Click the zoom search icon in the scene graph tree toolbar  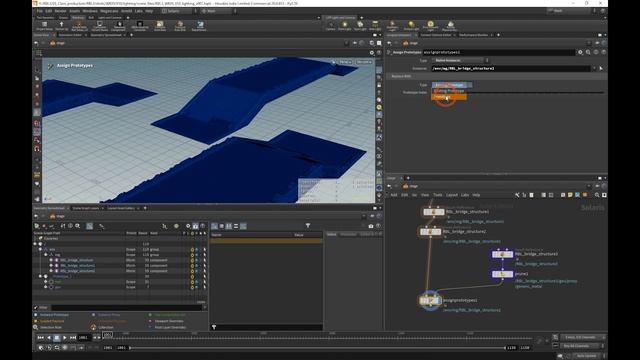click(78, 226)
